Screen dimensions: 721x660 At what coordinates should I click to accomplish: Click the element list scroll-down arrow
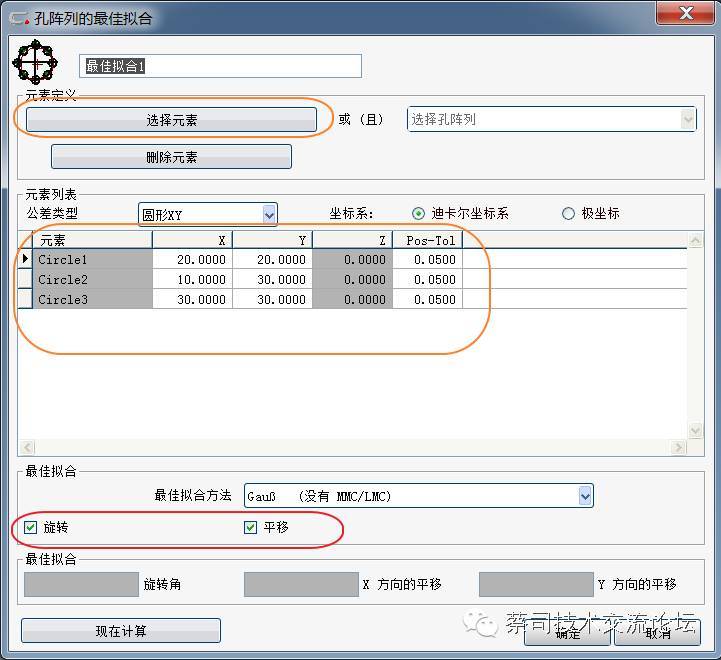coord(695,430)
